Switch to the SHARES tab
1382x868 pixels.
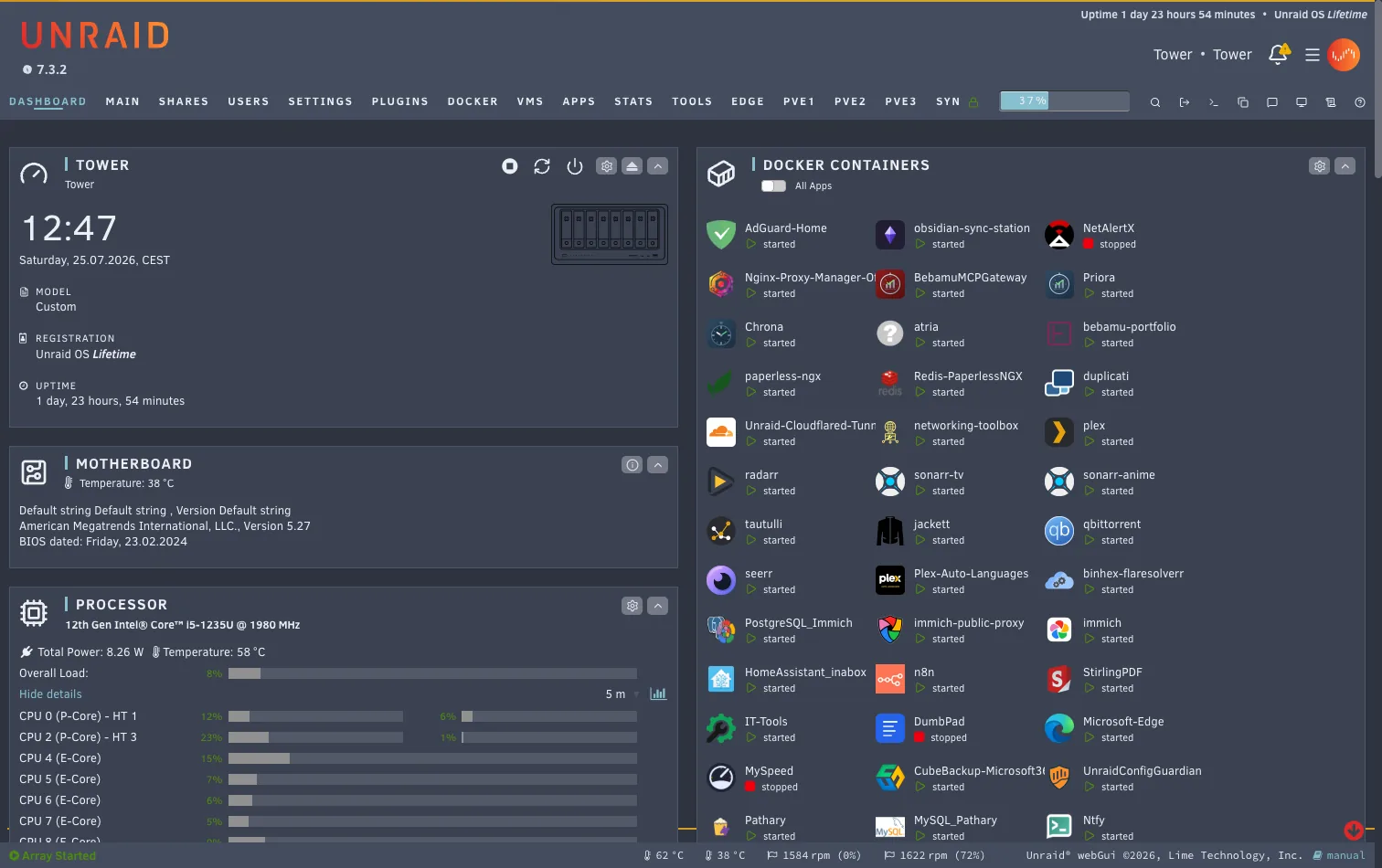pos(184,101)
